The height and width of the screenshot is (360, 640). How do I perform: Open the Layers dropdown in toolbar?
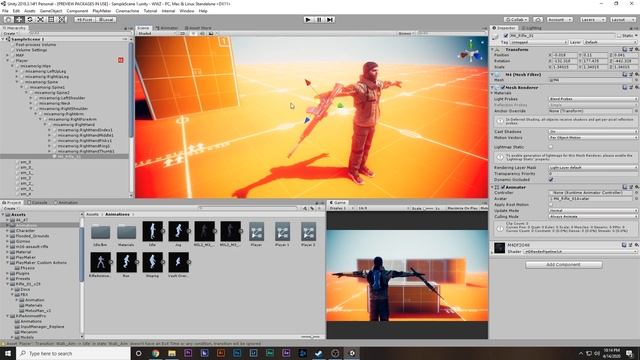pos(592,20)
